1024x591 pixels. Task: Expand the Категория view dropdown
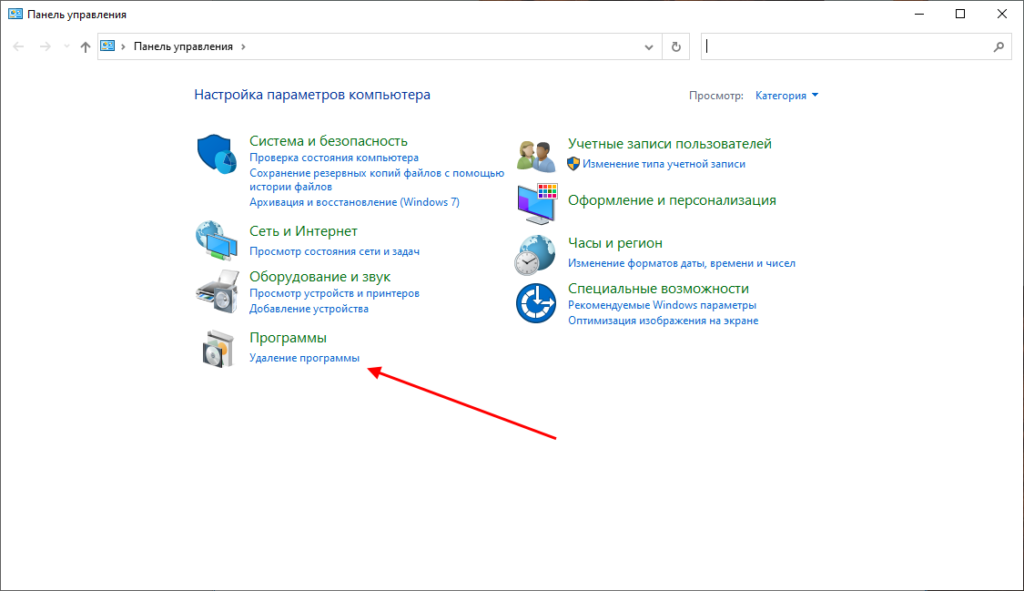coord(787,95)
